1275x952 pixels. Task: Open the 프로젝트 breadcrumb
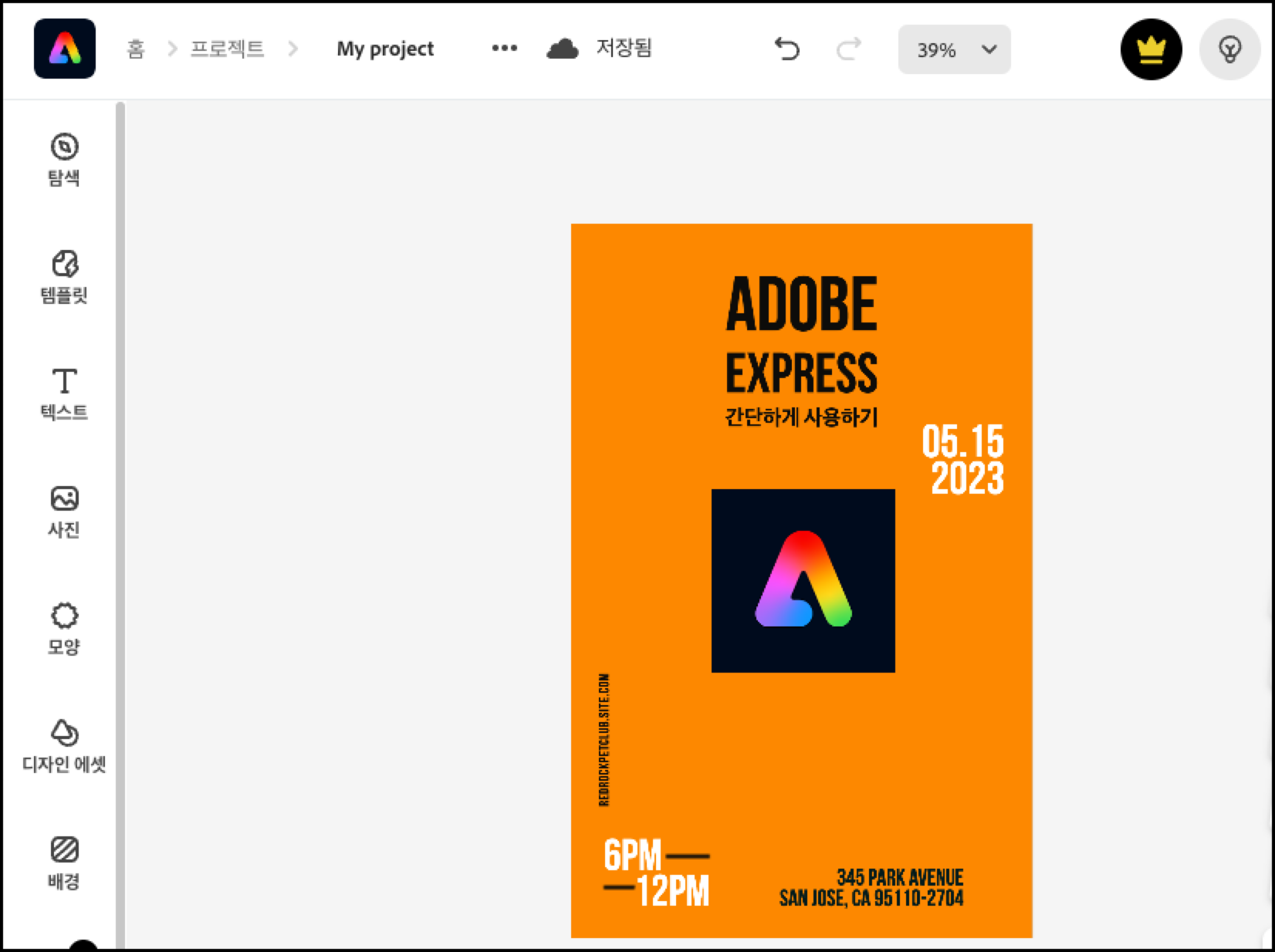tap(228, 49)
